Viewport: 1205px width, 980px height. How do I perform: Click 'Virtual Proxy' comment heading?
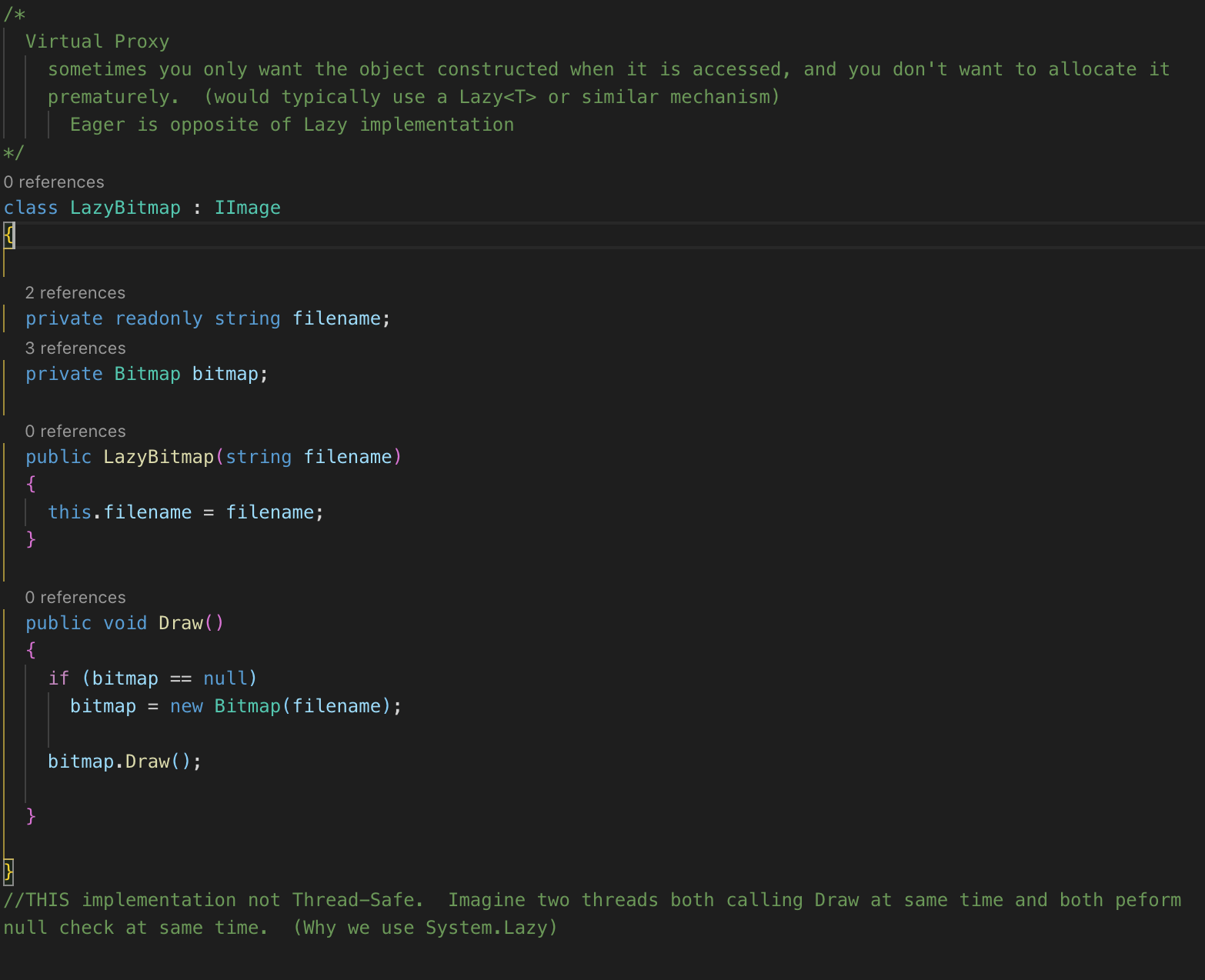[98, 42]
